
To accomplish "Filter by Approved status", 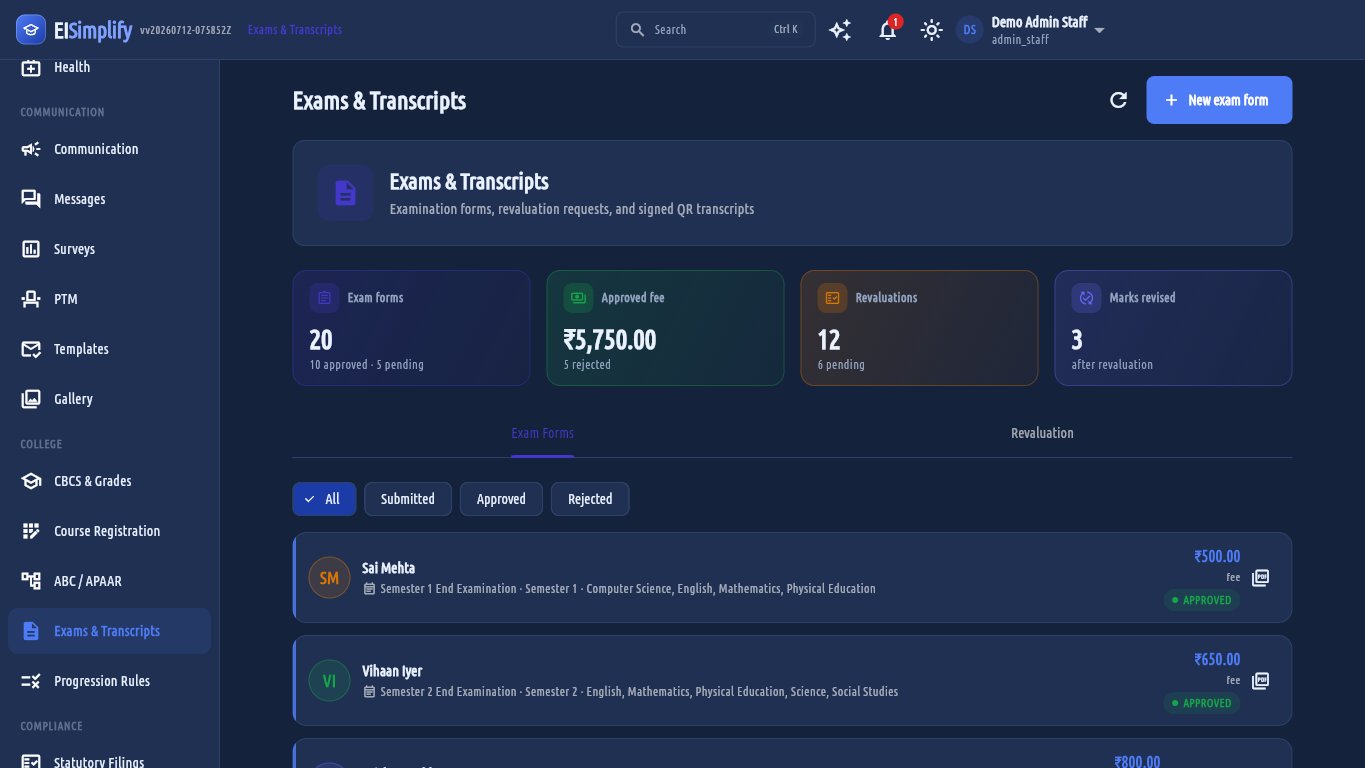I will pyautogui.click(x=501, y=499).
